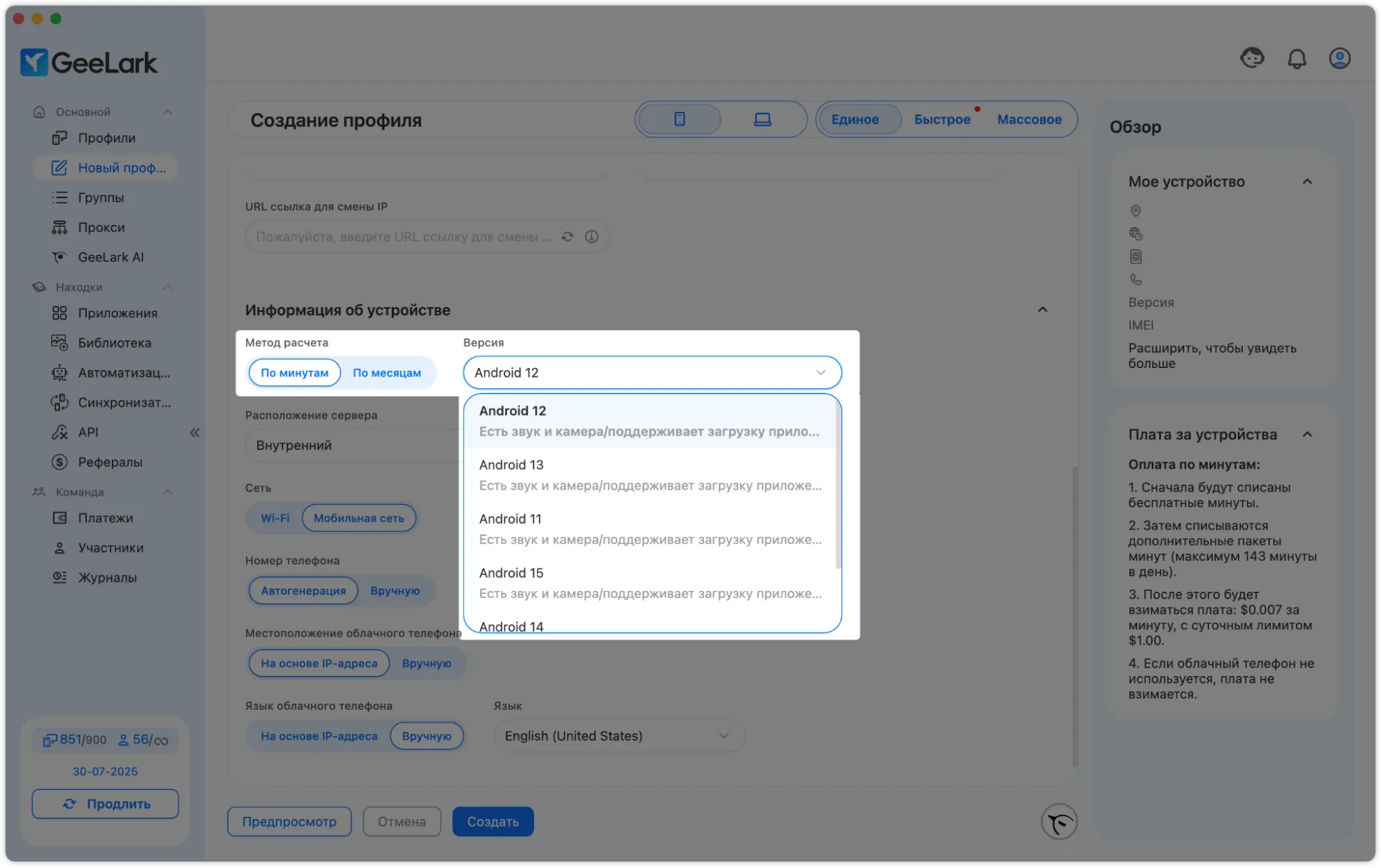
Task: Open the Версия Android 12 dropdown
Action: coord(651,373)
